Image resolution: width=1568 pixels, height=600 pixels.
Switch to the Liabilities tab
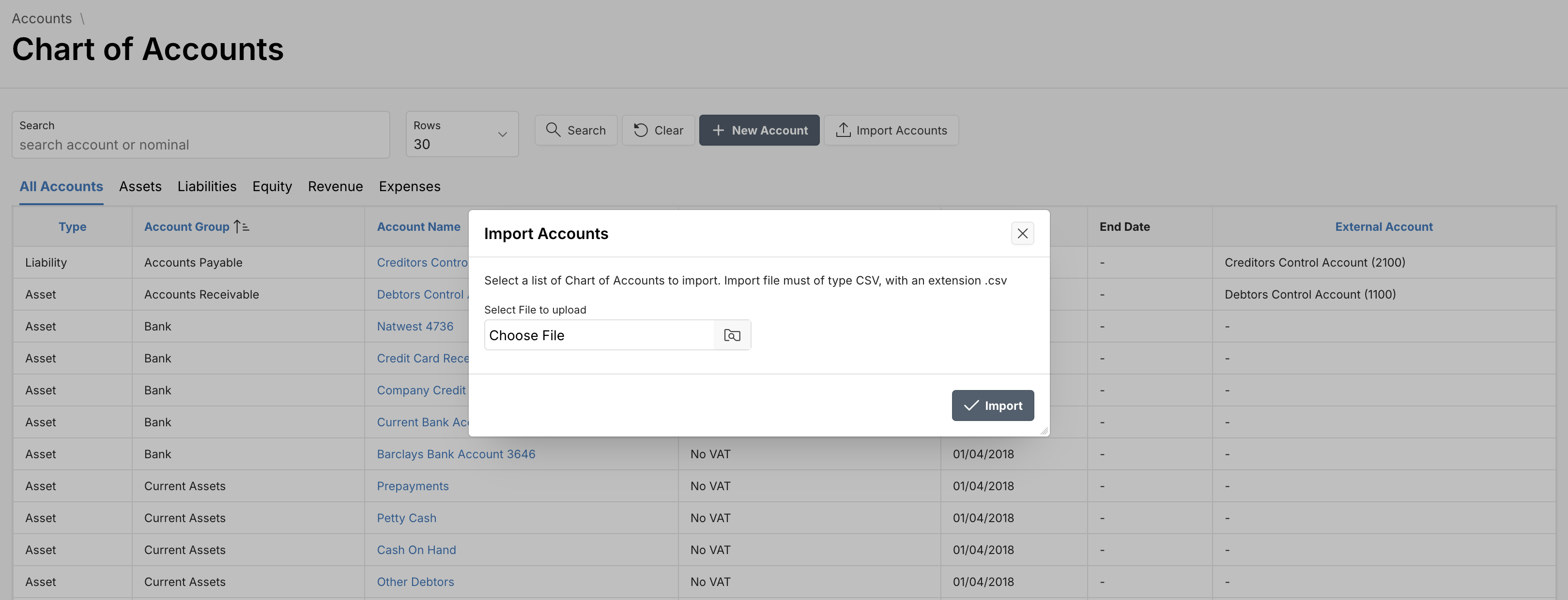coord(207,187)
